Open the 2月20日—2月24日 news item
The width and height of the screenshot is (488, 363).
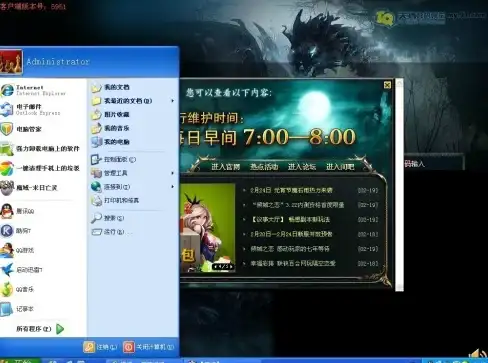point(291,234)
